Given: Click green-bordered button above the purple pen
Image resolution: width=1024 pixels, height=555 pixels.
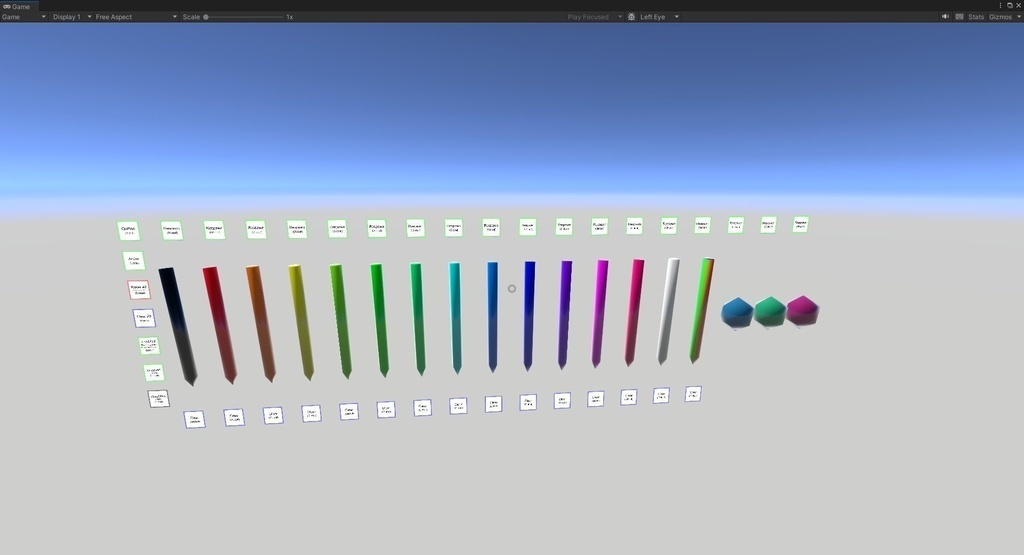Looking at the screenshot, I should (564, 227).
